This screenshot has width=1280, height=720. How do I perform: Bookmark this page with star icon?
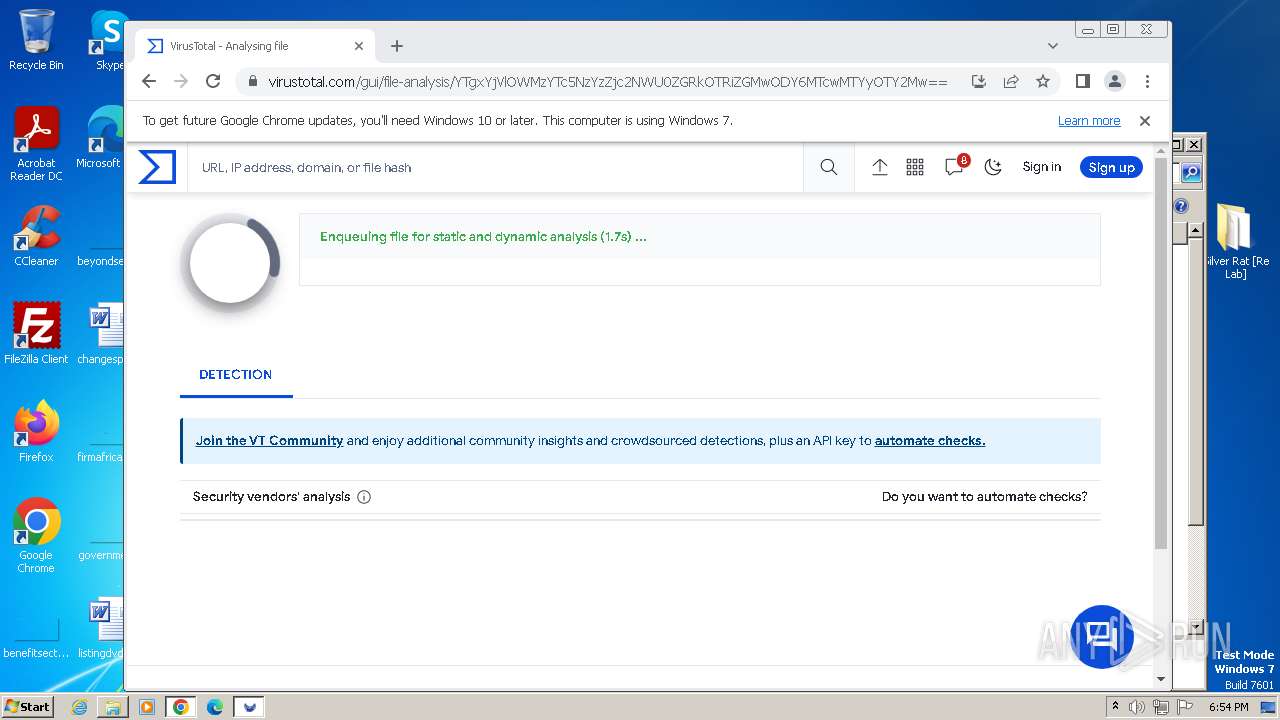(1043, 81)
